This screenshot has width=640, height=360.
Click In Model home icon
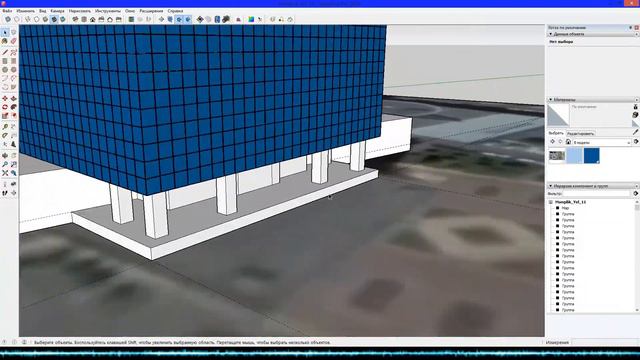click(568, 142)
